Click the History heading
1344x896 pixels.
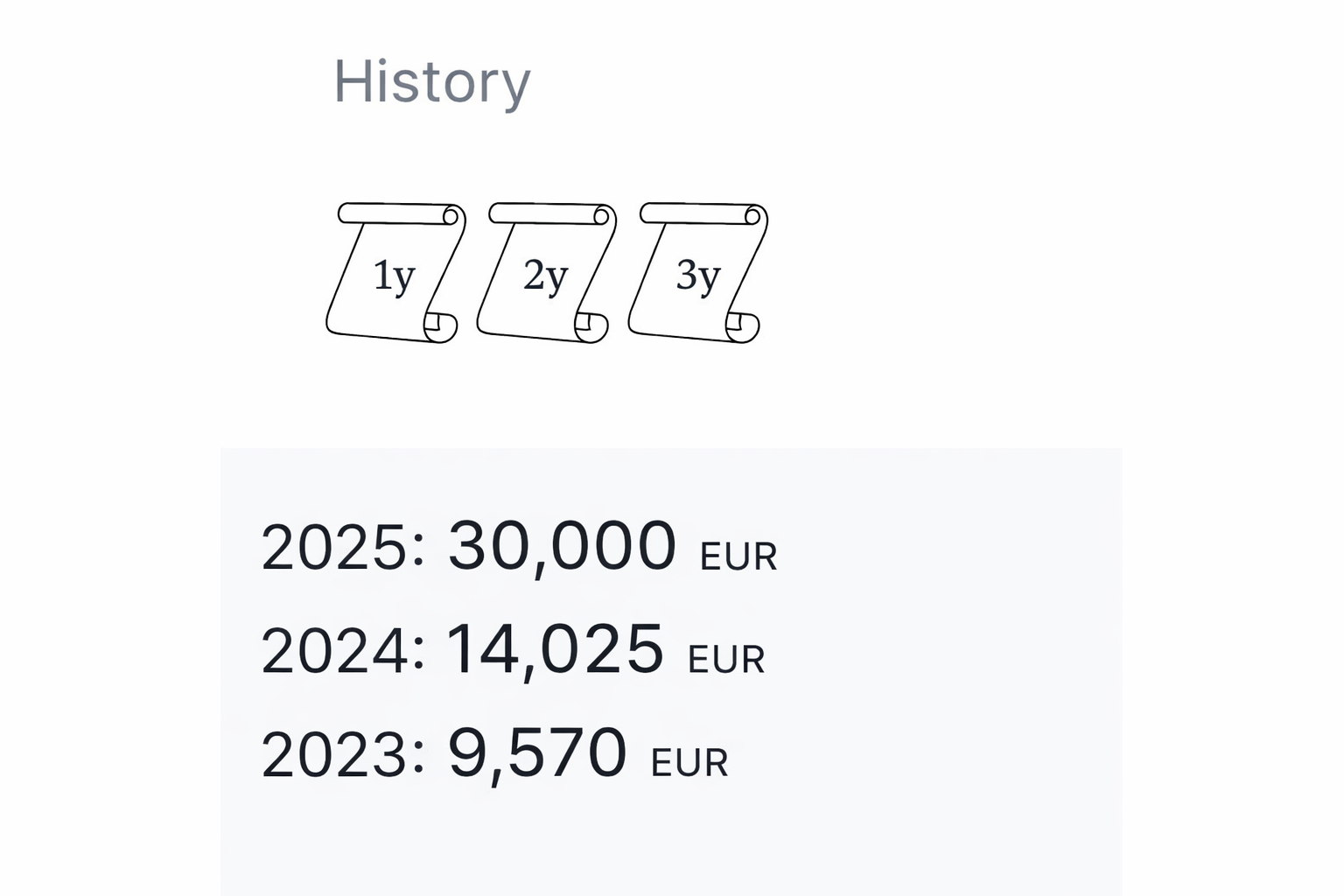[x=432, y=82]
